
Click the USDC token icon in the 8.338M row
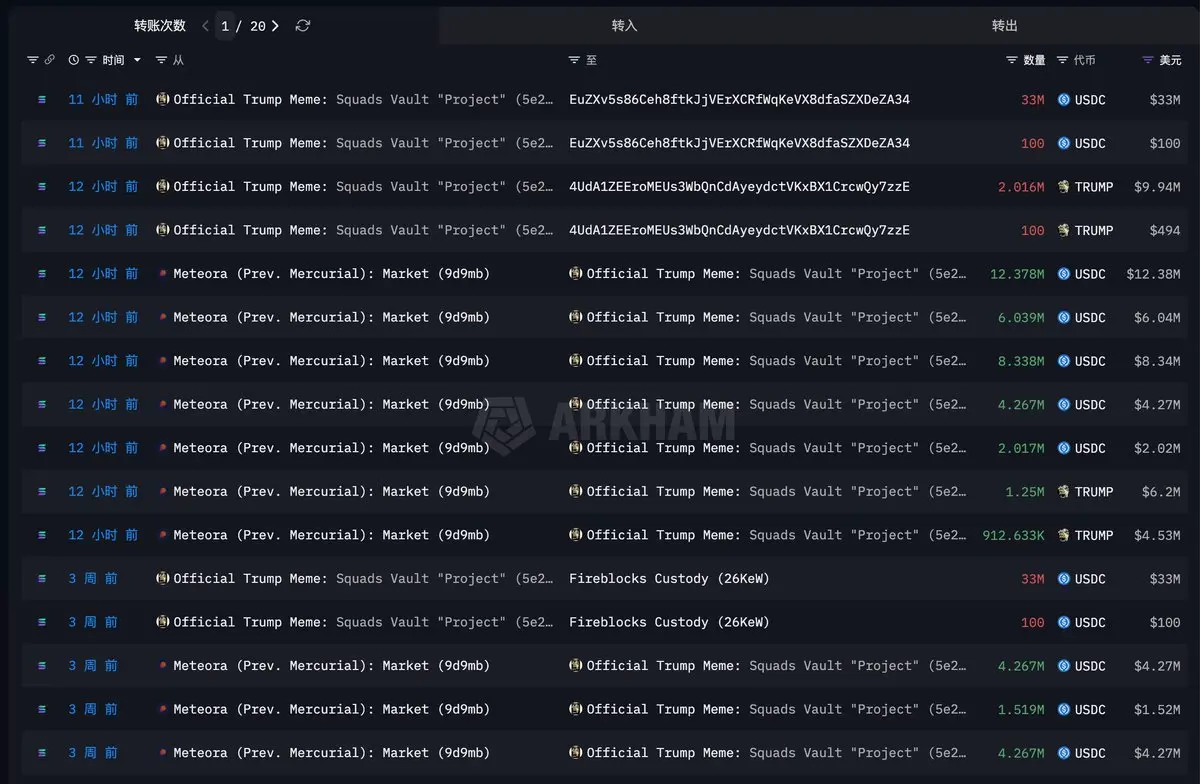[x=1064, y=361]
